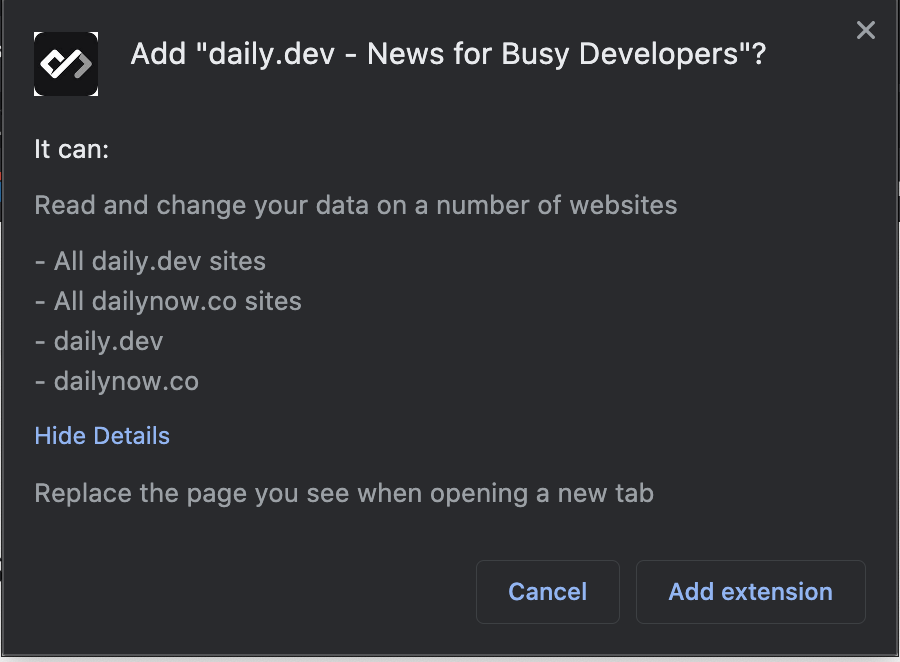Click the 'All dailynow.co sites' list entry
The height and width of the screenshot is (662, 900).
tap(168, 301)
